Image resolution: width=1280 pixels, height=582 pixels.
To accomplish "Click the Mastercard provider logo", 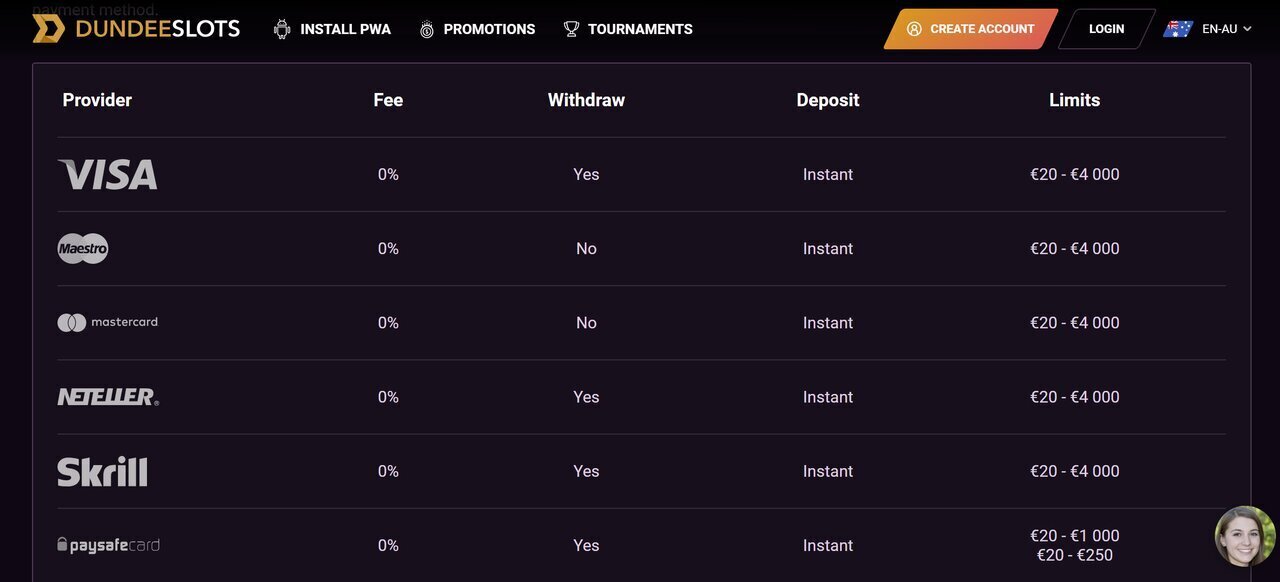I will 108,323.
